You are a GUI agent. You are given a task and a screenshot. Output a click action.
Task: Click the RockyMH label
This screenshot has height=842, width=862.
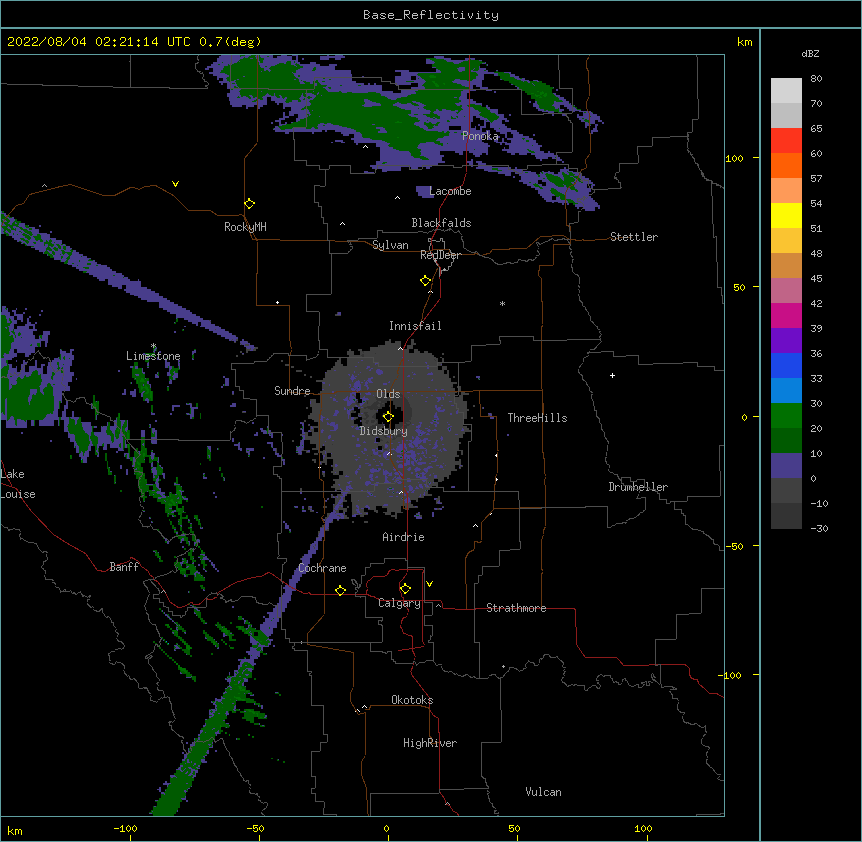pos(245,227)
